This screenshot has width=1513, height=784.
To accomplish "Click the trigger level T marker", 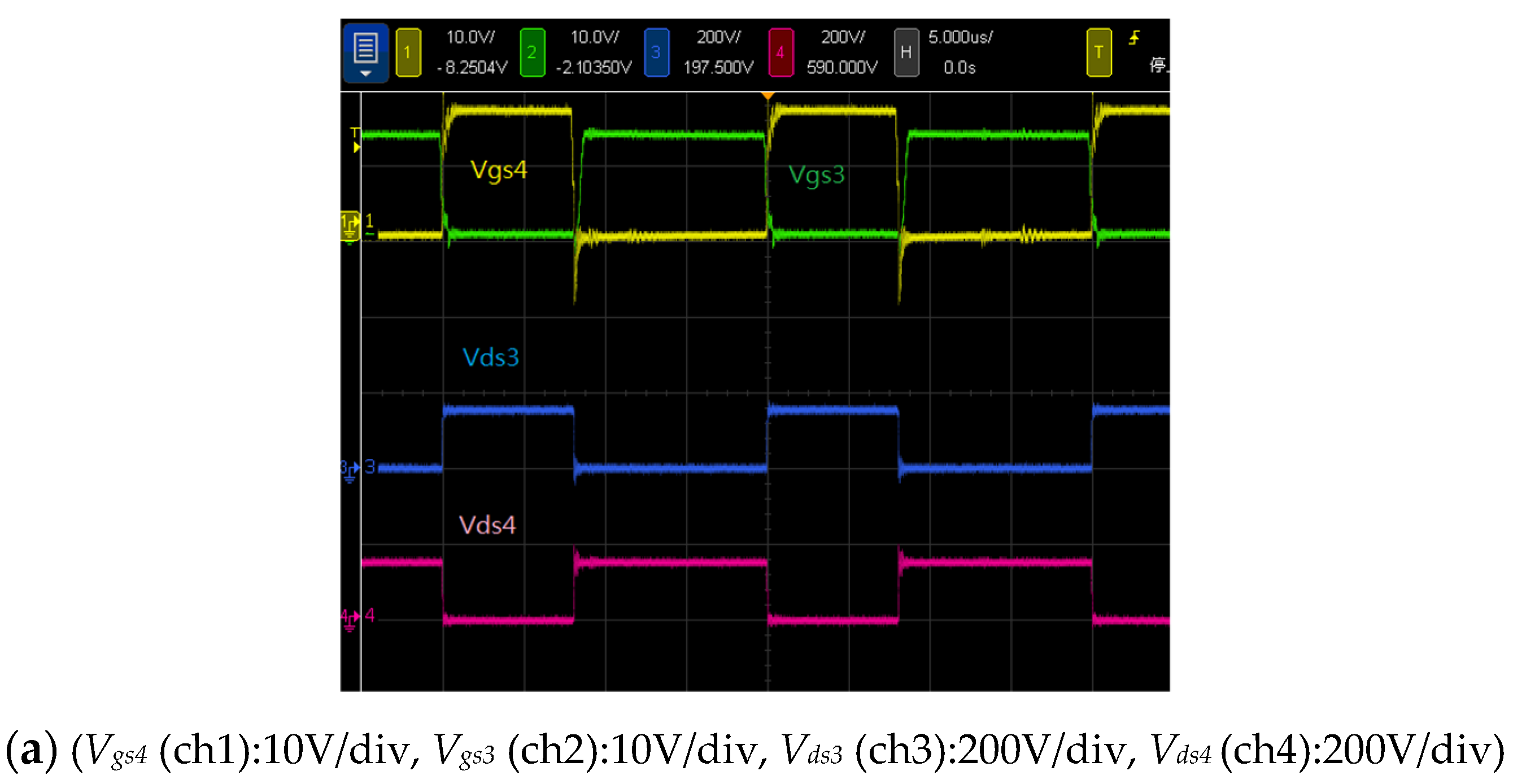I will pyautogui.click(x=355, y=139).
